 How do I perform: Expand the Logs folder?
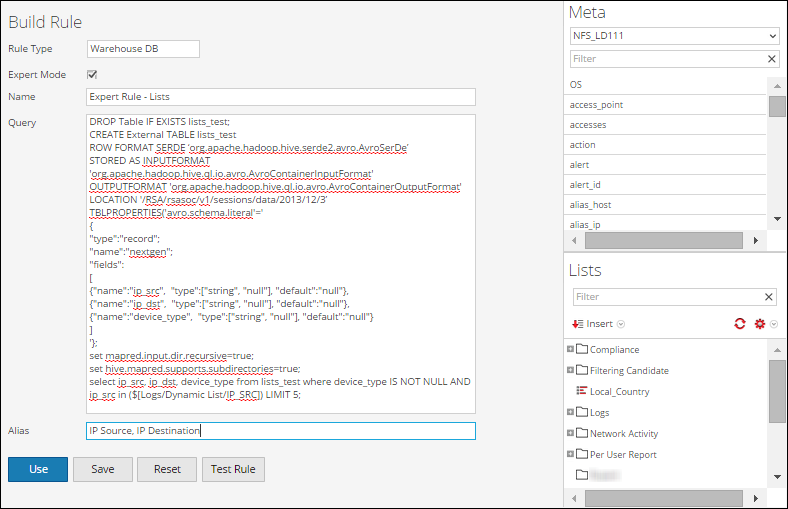570,412
